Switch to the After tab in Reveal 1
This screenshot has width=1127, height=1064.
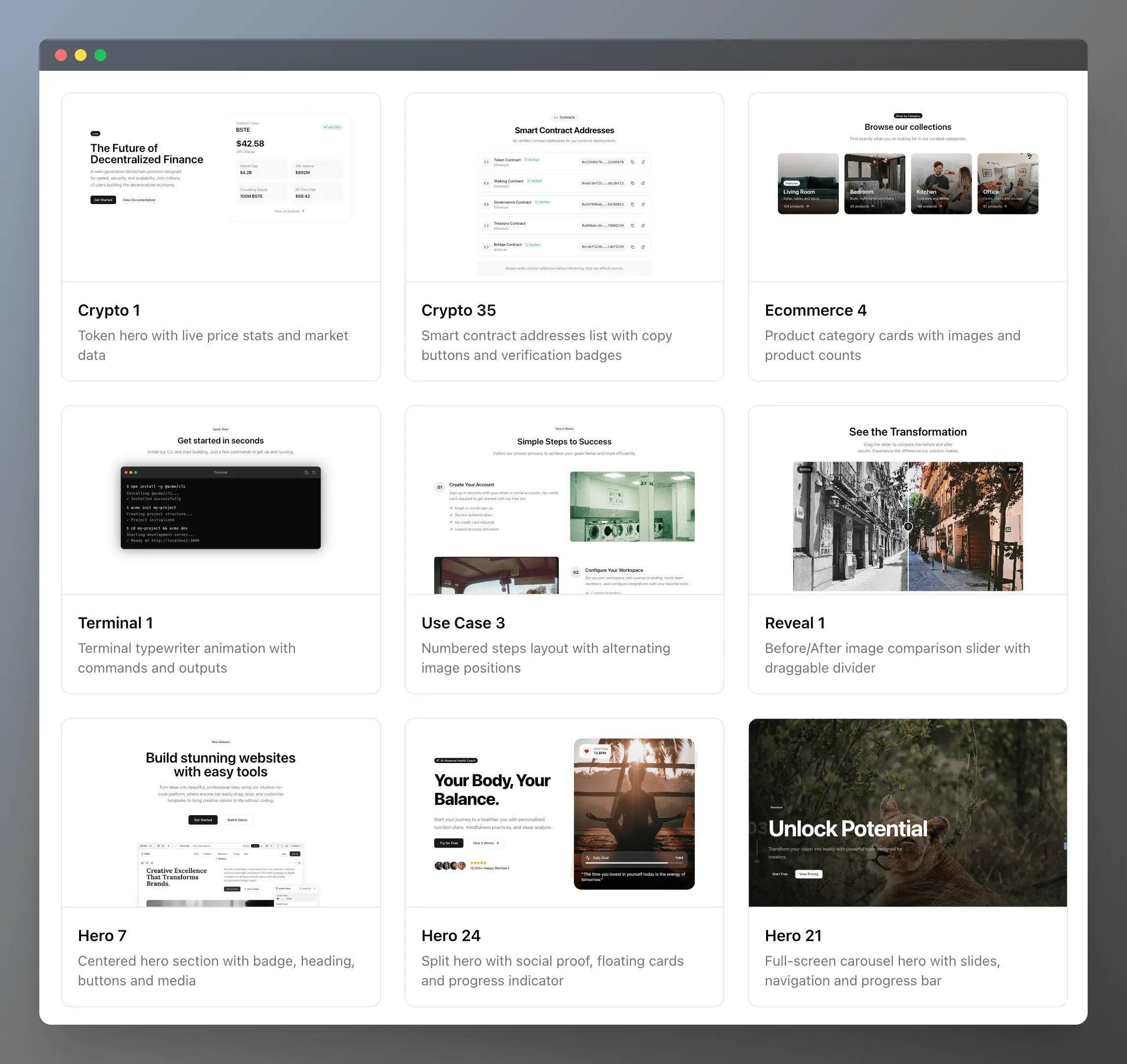click(x=1012, y=470)
